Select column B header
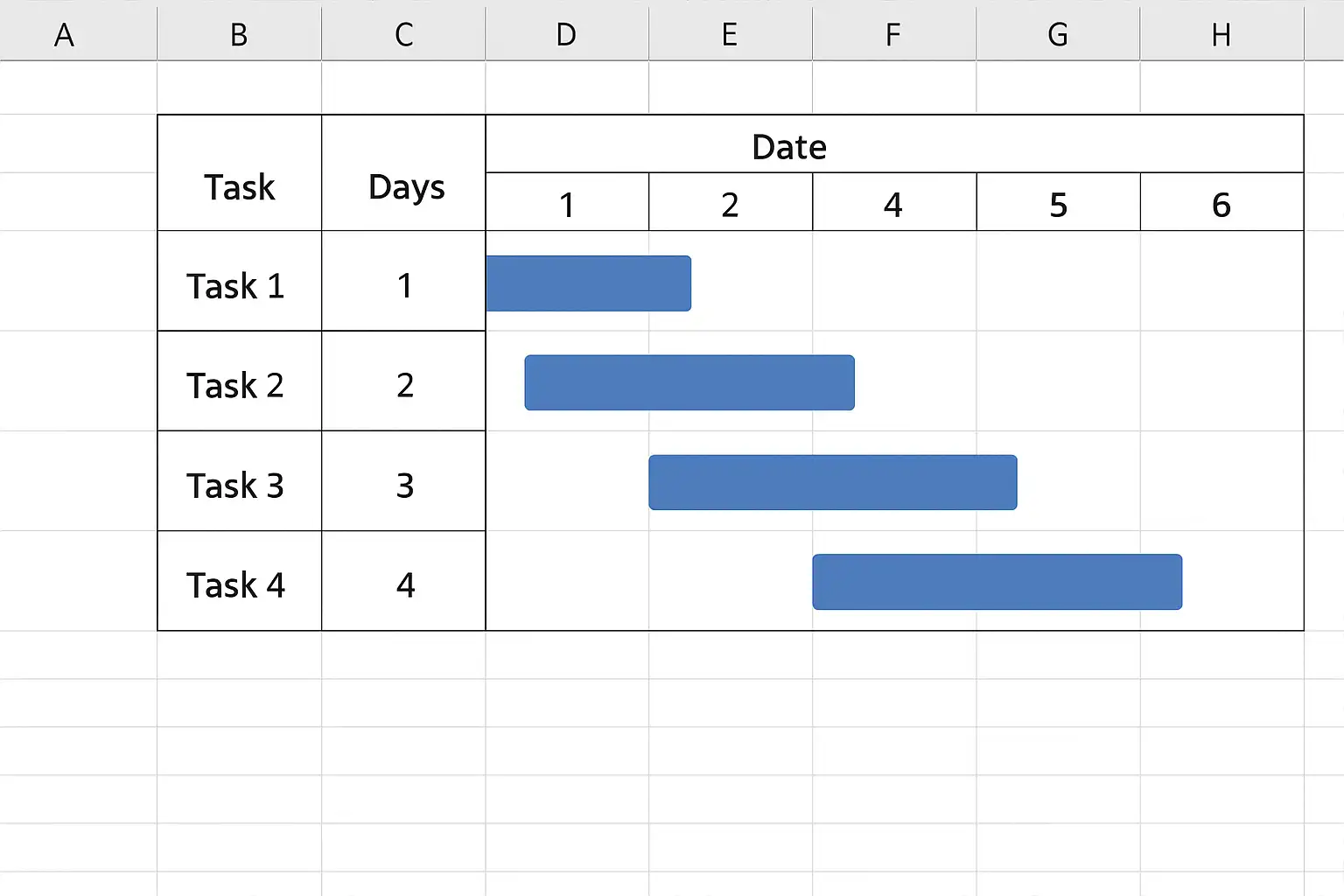The image size is (1344, 896). pyautogui.click(x=239, y=35)
